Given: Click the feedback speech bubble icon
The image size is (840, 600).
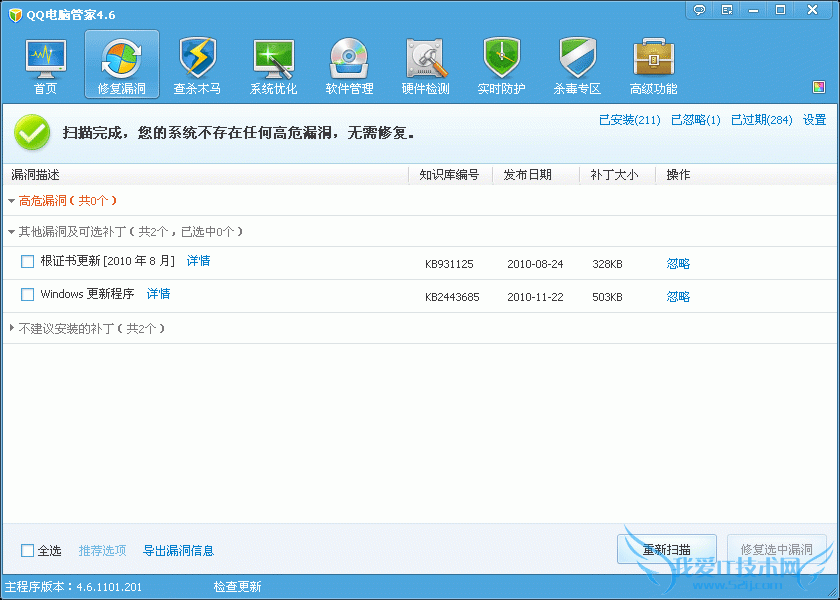Looking at the screenshot, I should [x=700, y=9].
